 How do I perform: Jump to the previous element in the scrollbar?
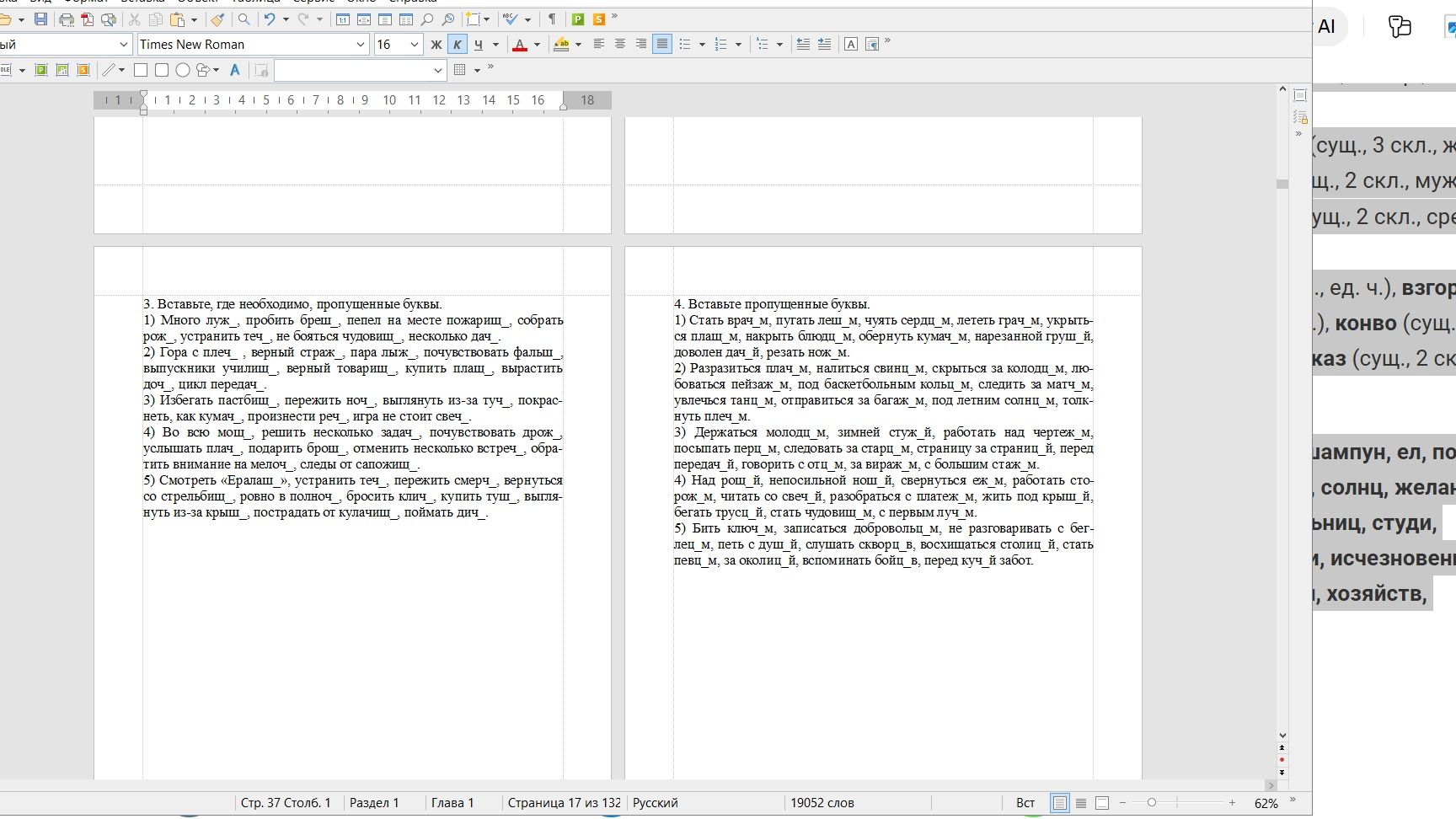point(1282,748)
